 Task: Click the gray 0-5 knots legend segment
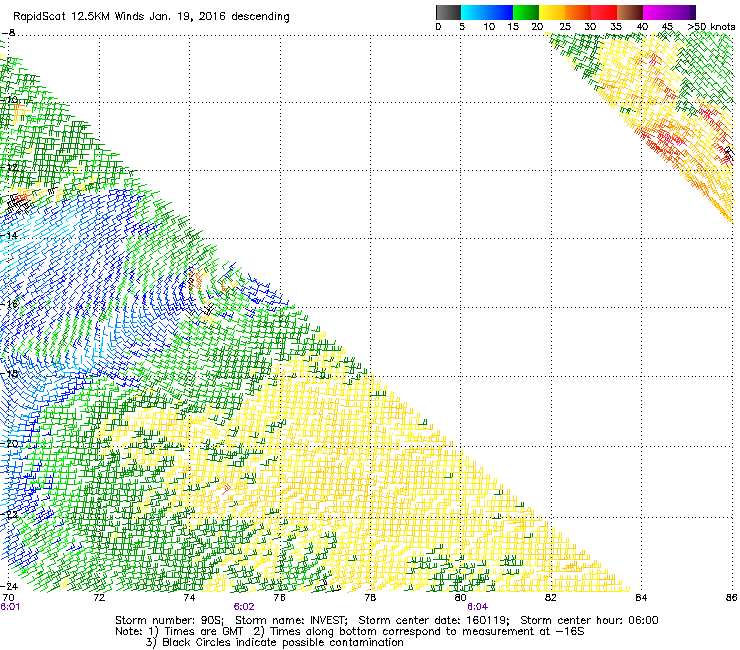point(448,12)
